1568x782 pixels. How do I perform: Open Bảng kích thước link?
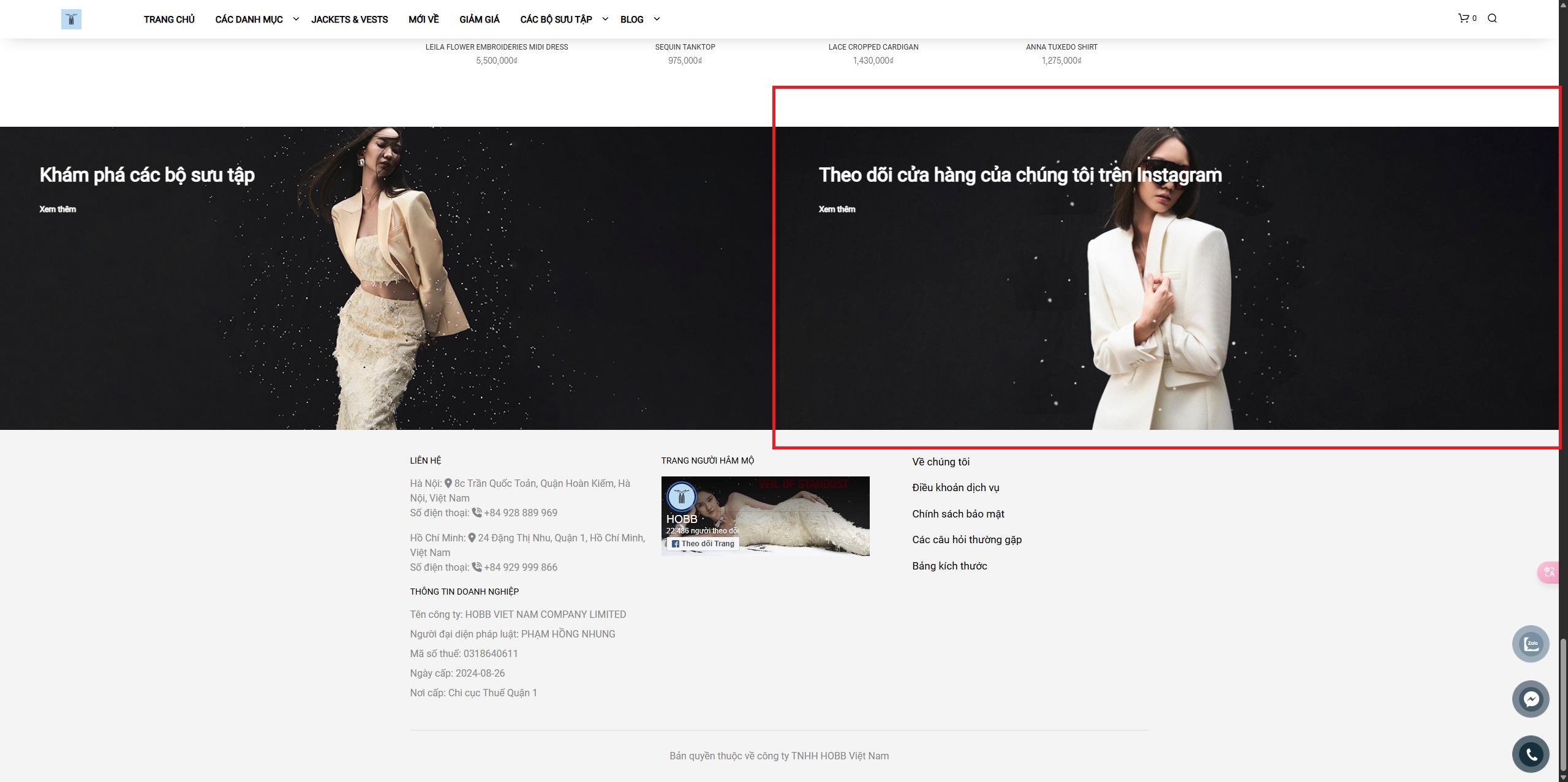pyautogui.click(x=949, y=566)
